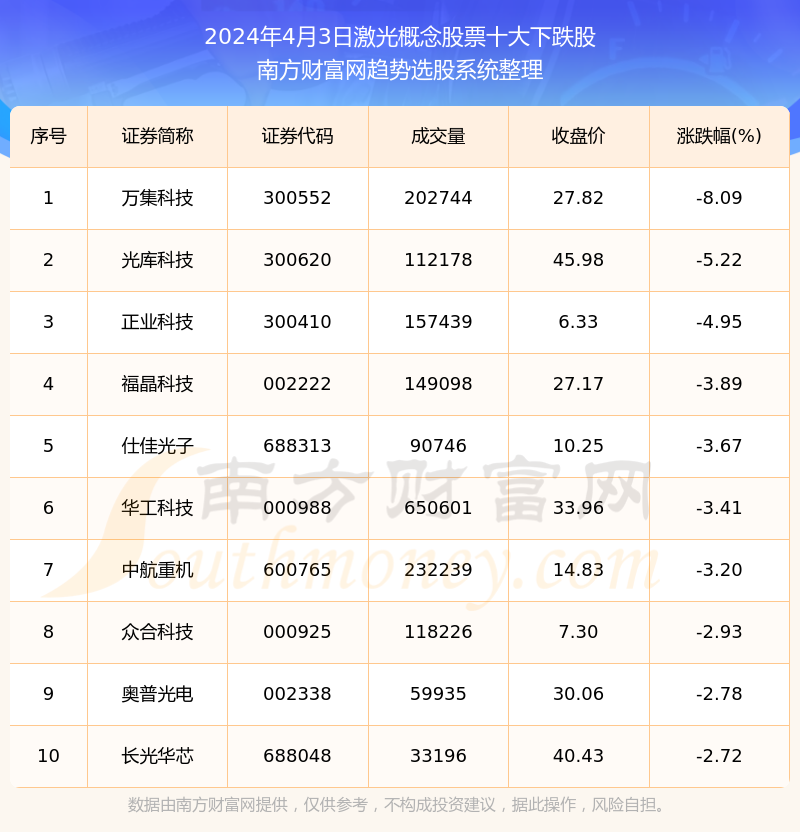This screenshot has height=832, width=800.
Task: Click the 序号 column header
Action: point(48,136)
